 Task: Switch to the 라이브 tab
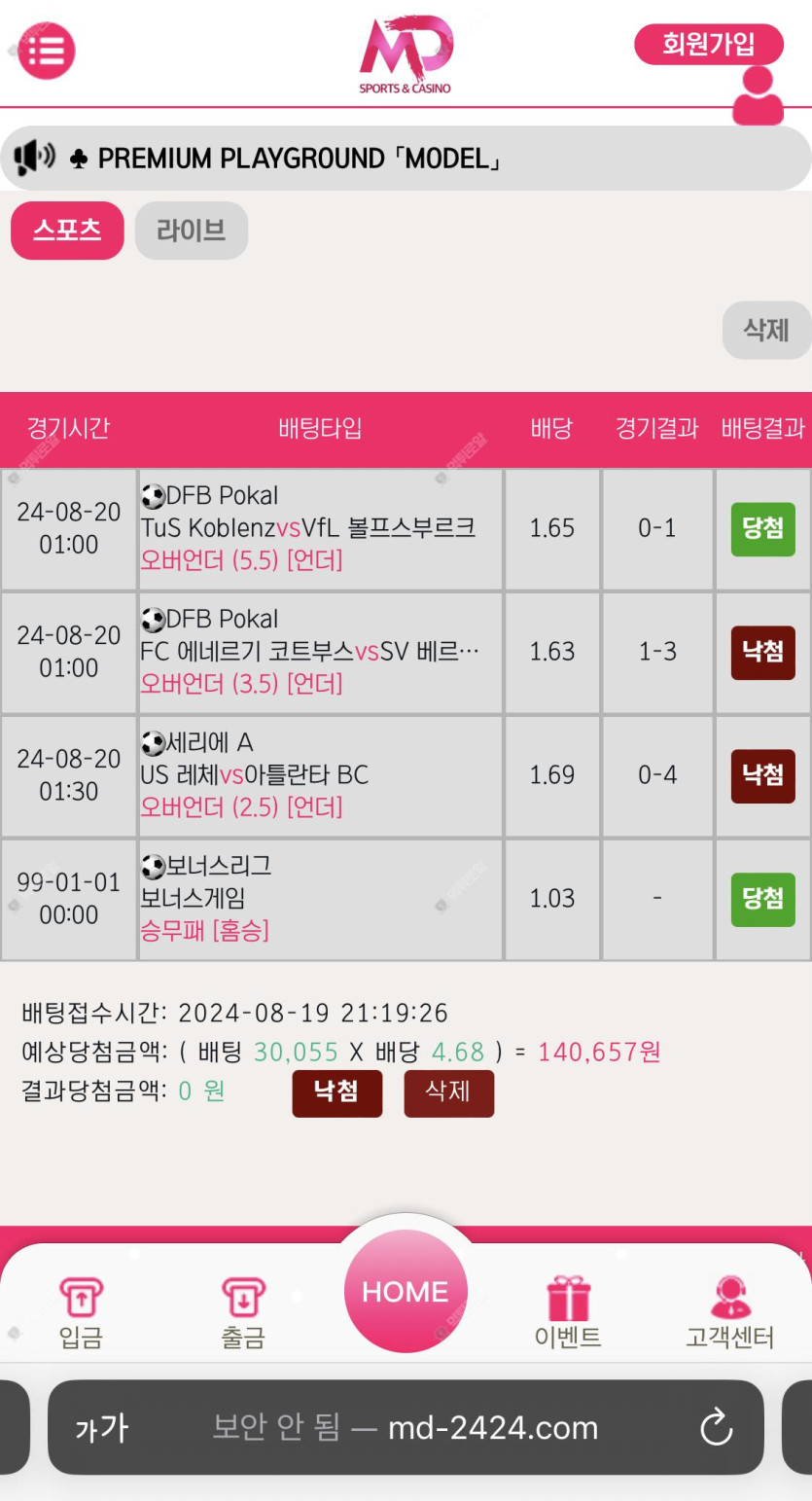pos(192,231)
